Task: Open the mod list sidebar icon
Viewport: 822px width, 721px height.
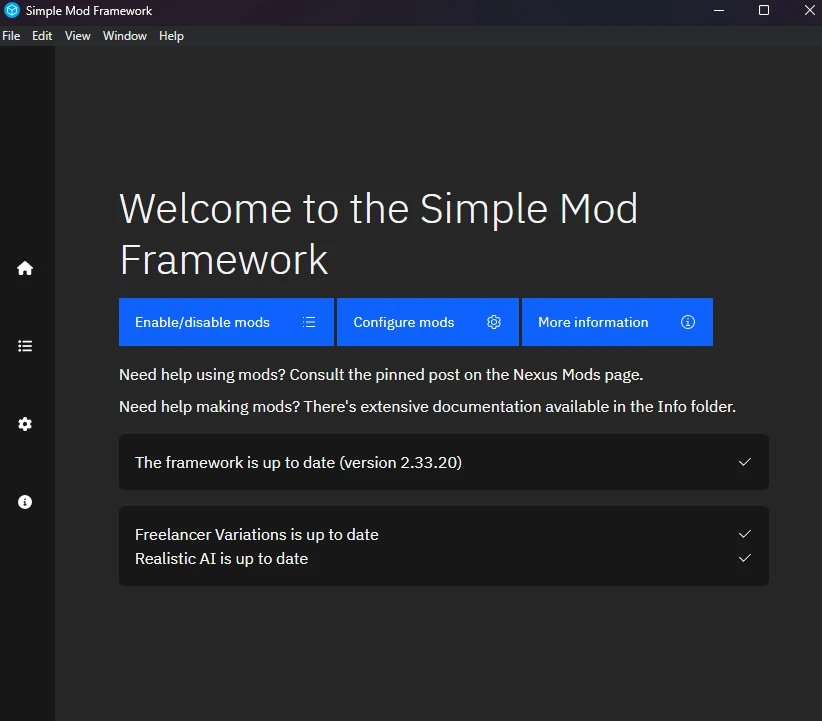Action: tap(25, 346)
